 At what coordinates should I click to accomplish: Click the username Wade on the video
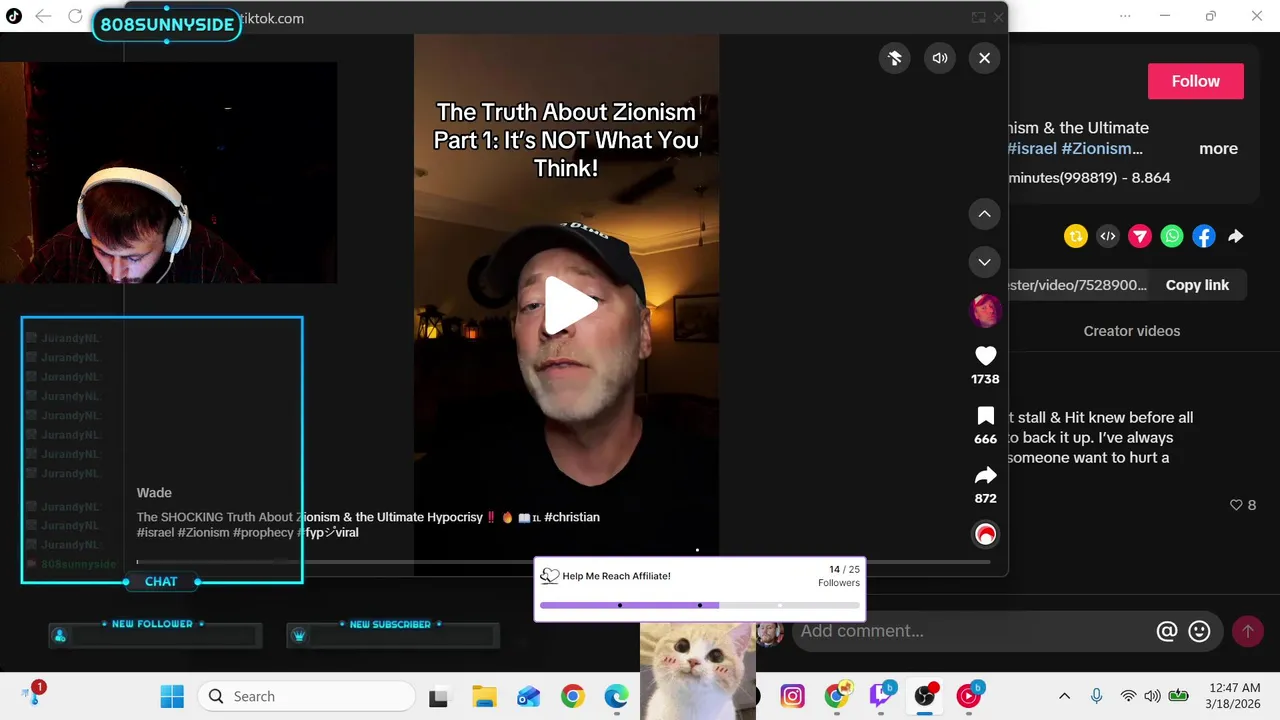click(x=154, y=492)
